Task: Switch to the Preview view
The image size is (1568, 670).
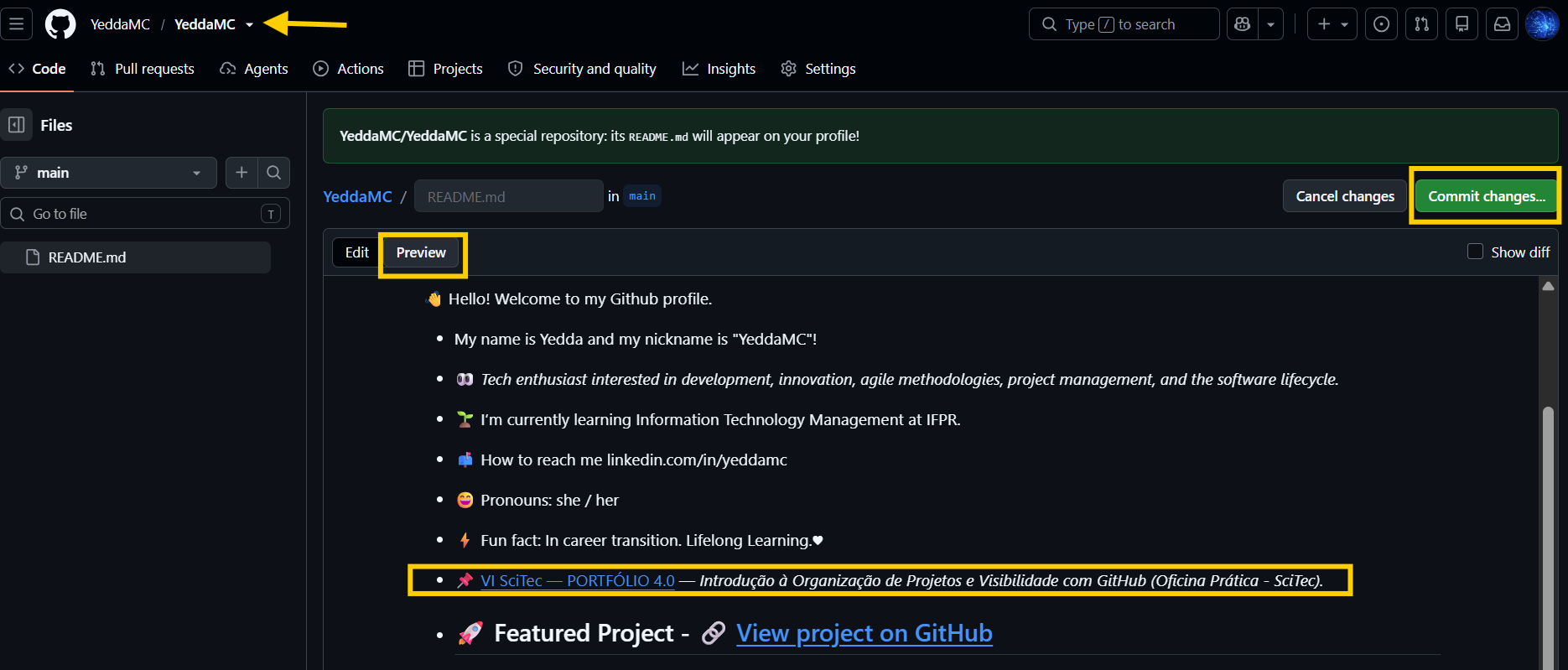Action: (x=421, y=252)
